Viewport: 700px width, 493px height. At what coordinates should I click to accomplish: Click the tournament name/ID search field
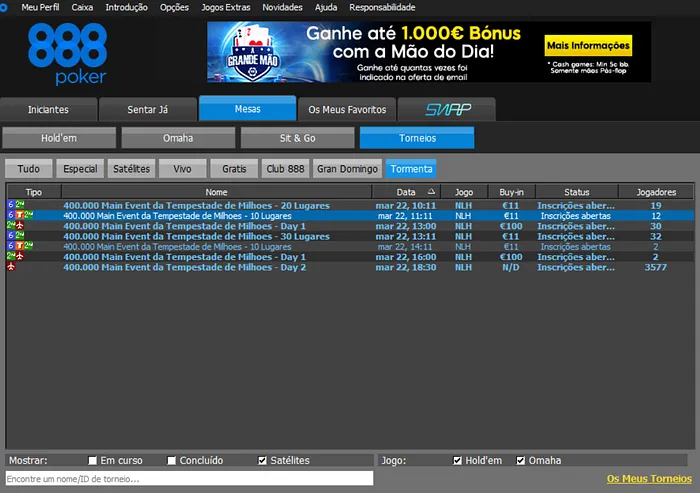pyautogui.click(x=189, y=479)
